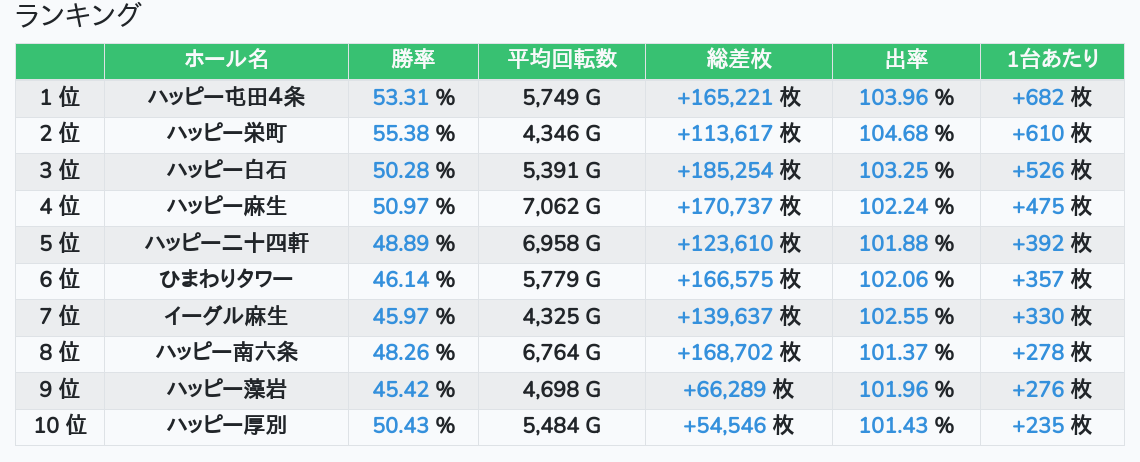Click per-machine value +235 for ハッピー厚別
This screenshot has height=462, width=1140.
1038,425
